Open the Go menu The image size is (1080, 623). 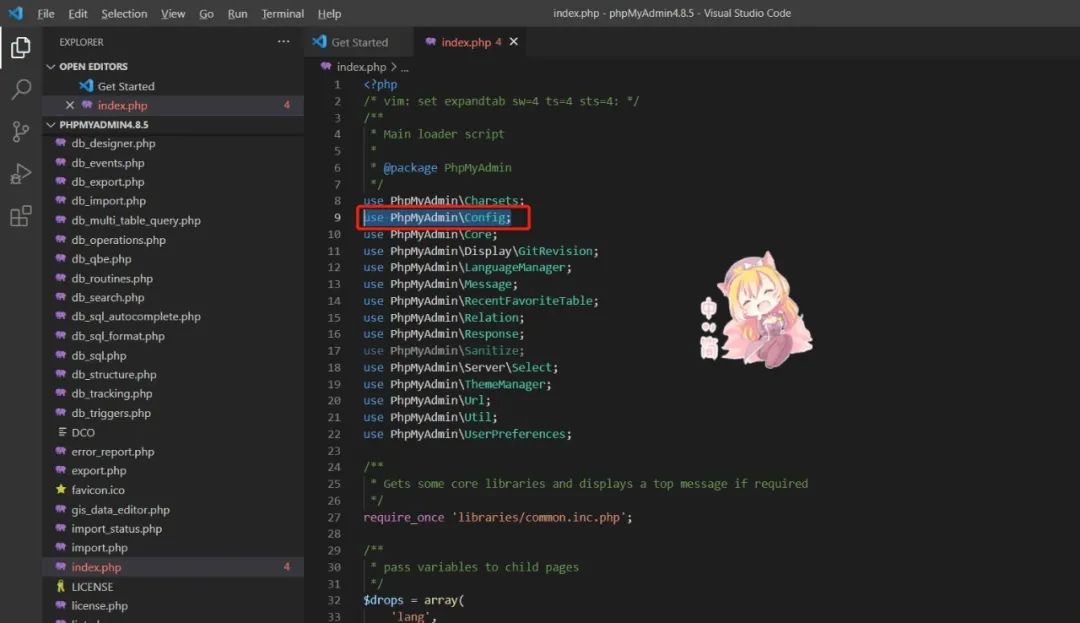207,14
